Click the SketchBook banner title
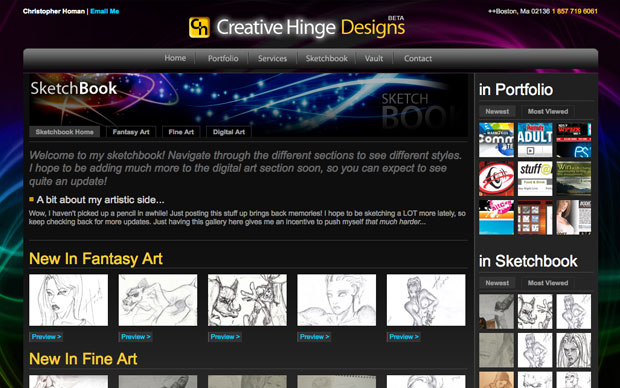 click(74, 89)
